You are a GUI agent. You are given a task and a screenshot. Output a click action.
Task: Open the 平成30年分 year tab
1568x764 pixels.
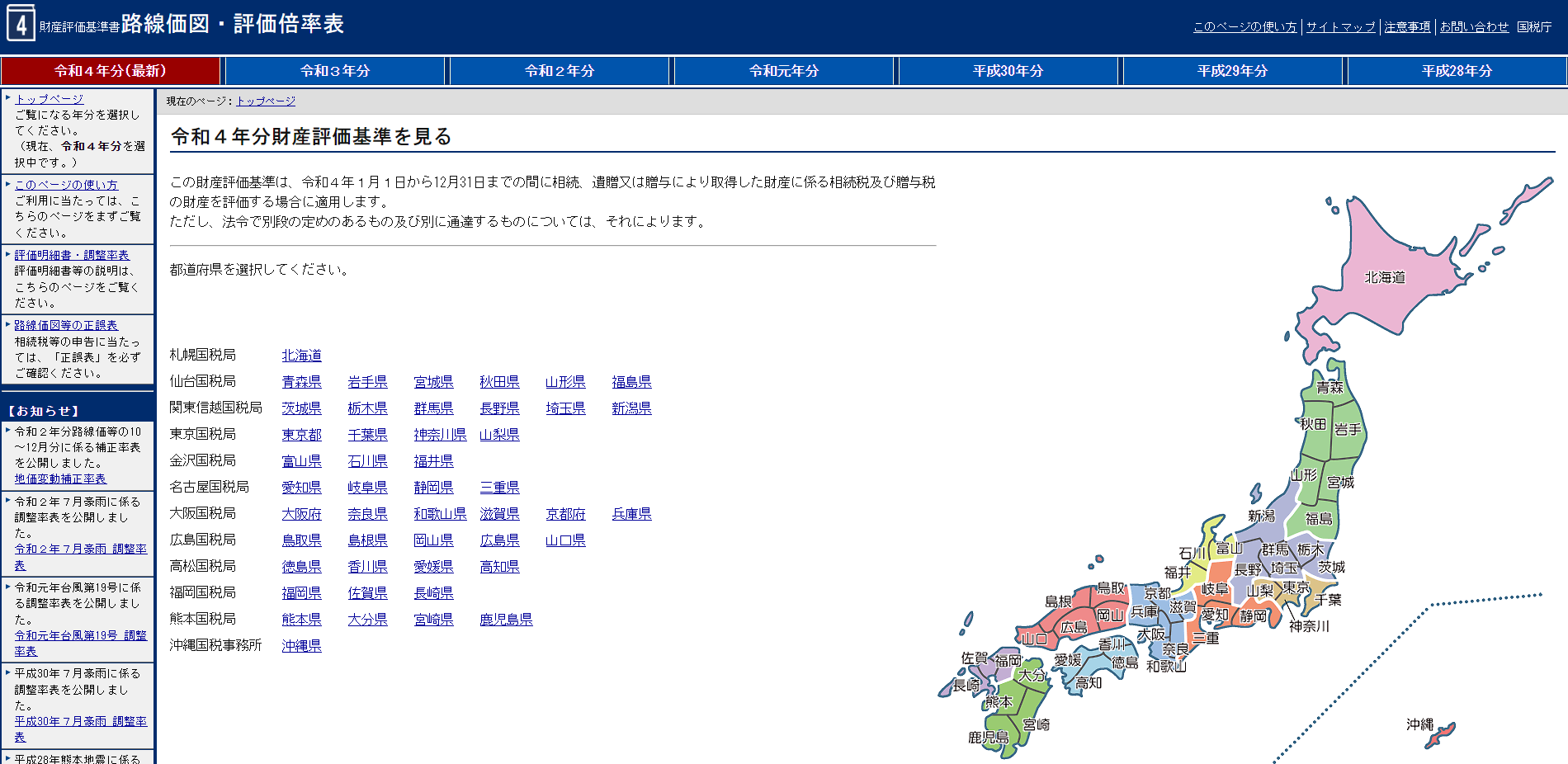[1008, 71]
